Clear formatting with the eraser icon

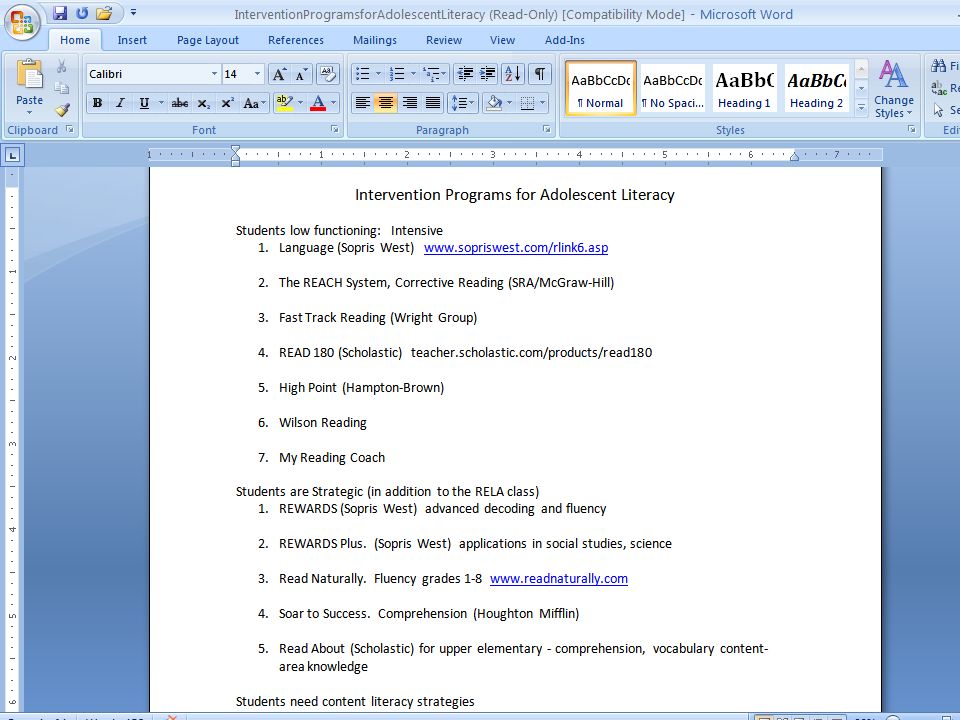[x=328, y=74]
